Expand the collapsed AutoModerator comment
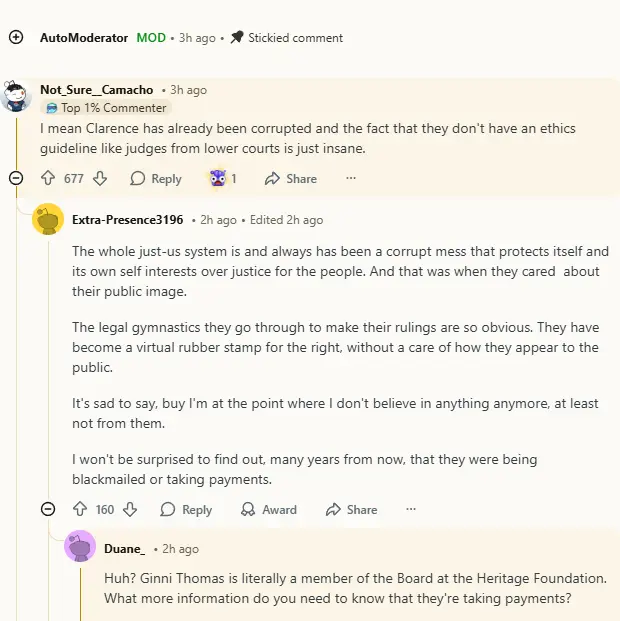The image size is (620, 621). (16, 37)
